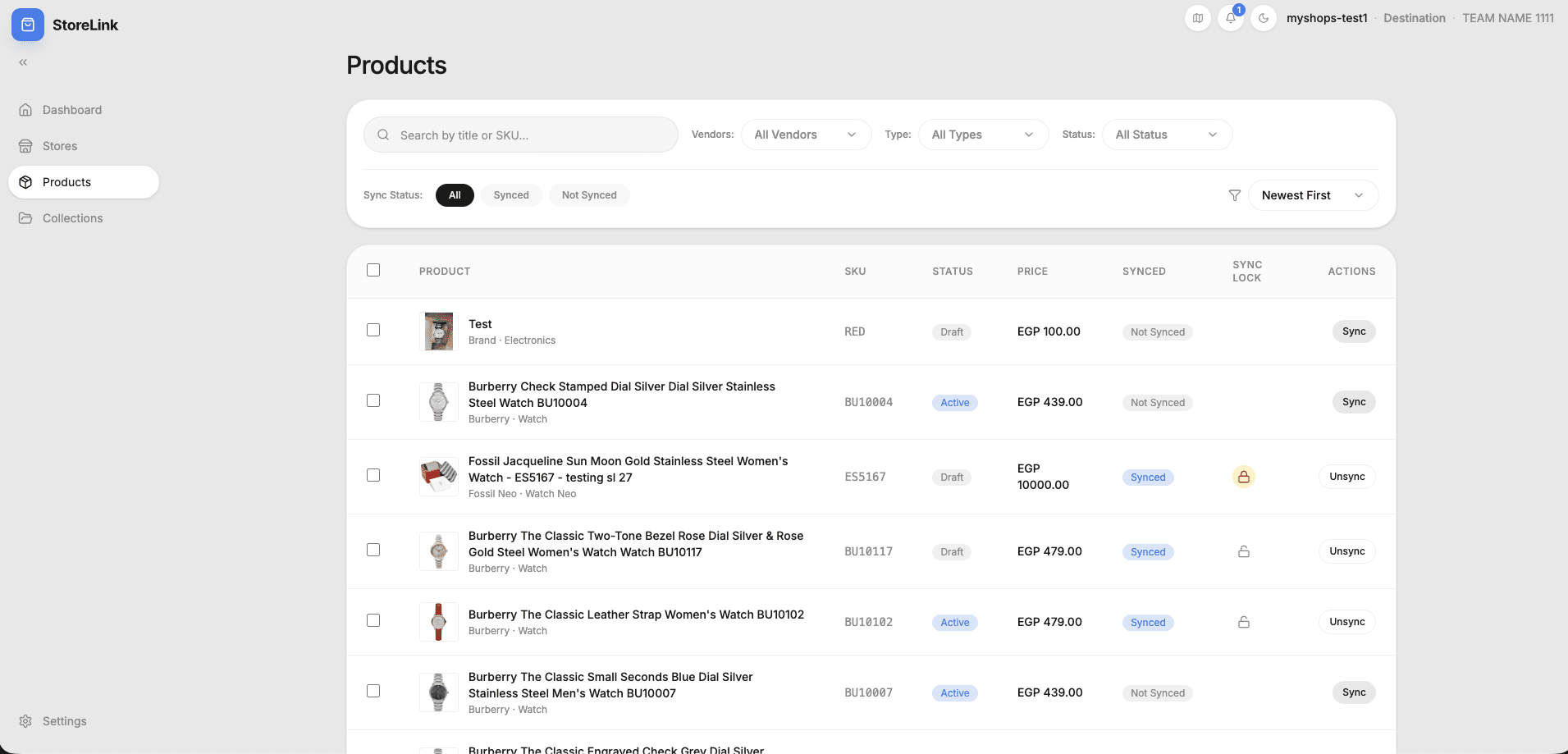This screenshot has width=1568, height=754.
Task: Click the search magnifier icon
Action: pyautogui.click(x=383, y=135)
